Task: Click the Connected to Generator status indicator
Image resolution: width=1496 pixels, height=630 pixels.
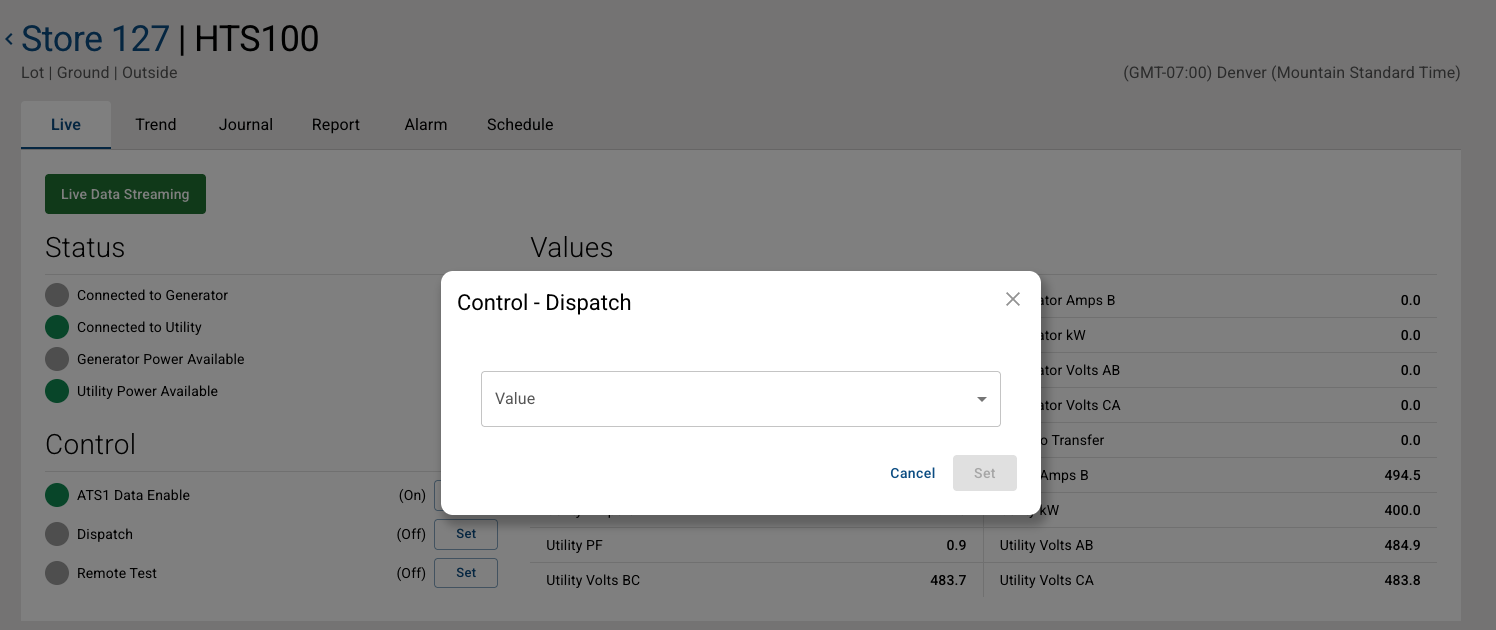Action: (x=57, y=295)
